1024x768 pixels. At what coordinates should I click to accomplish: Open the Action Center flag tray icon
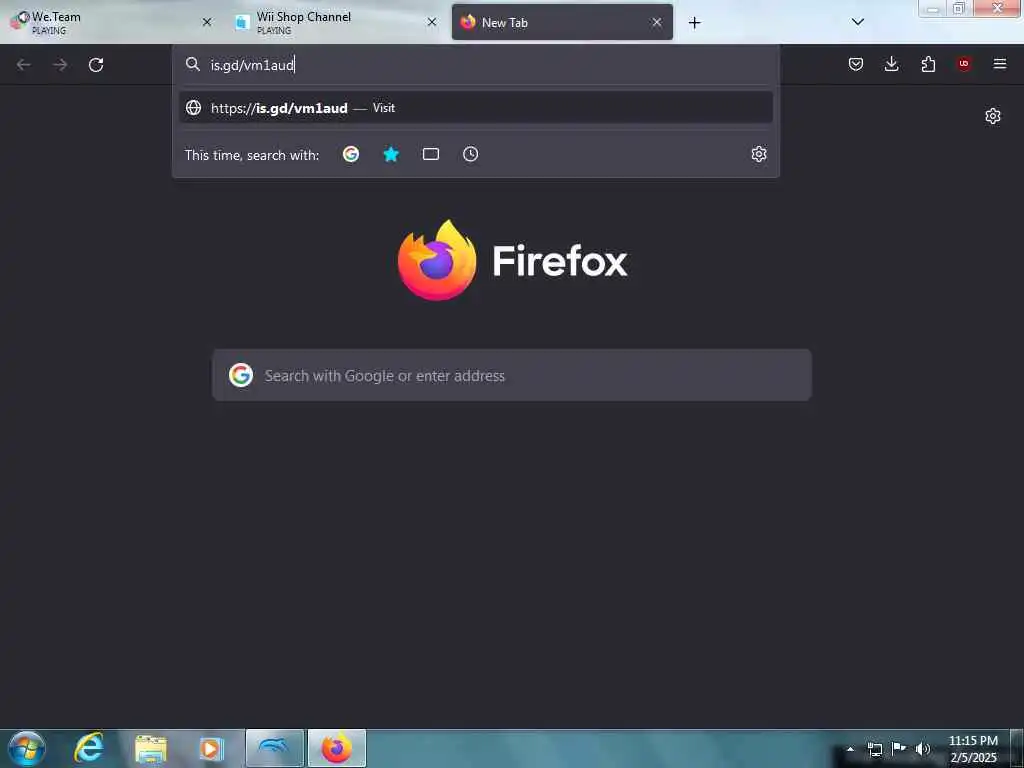click(899, 749)
